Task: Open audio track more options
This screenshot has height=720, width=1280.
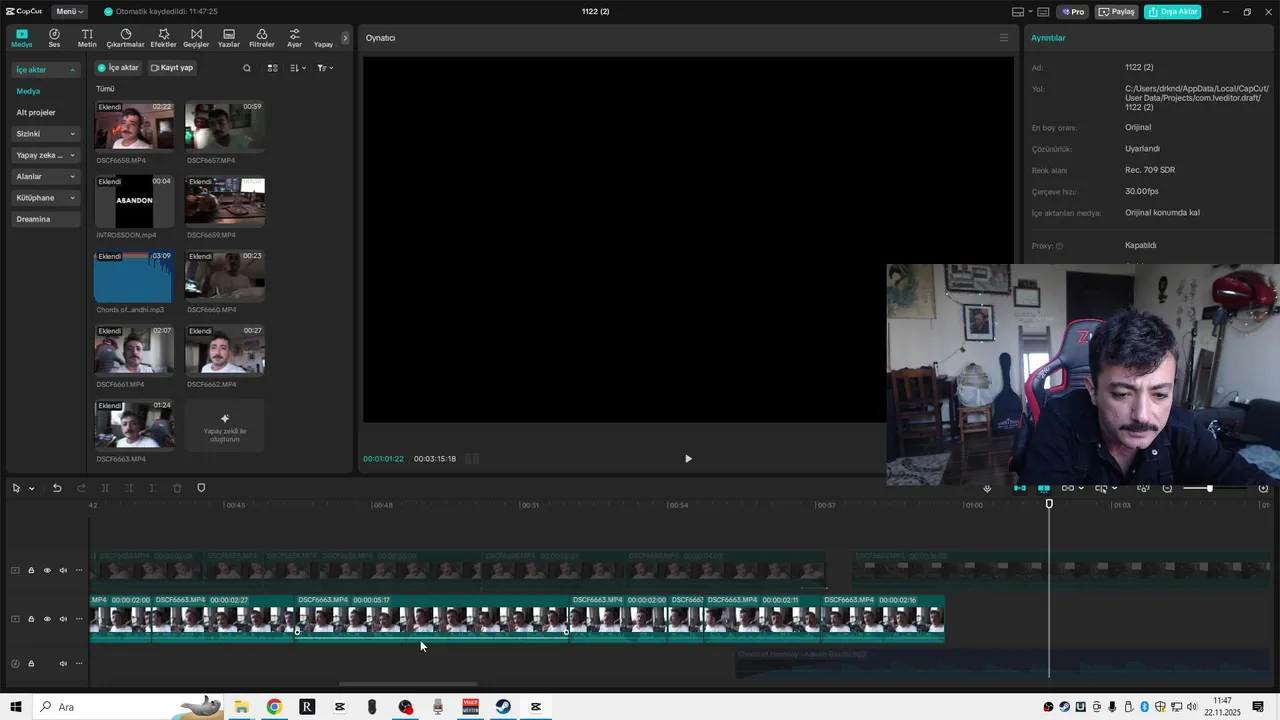Action: click(79, 663)
